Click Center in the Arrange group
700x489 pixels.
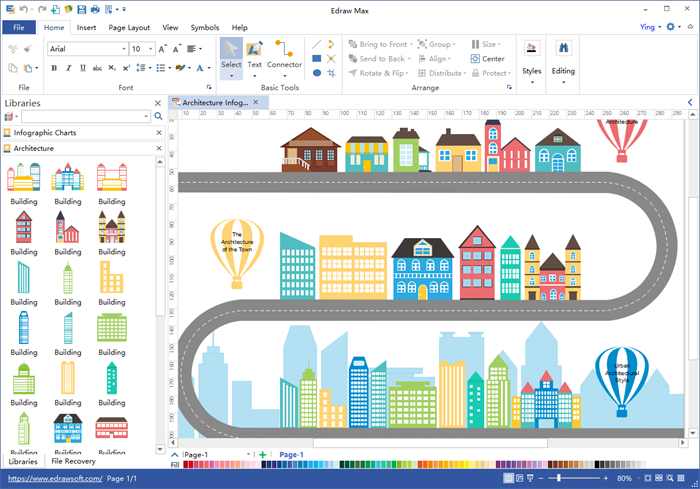(x=488, y=59)
